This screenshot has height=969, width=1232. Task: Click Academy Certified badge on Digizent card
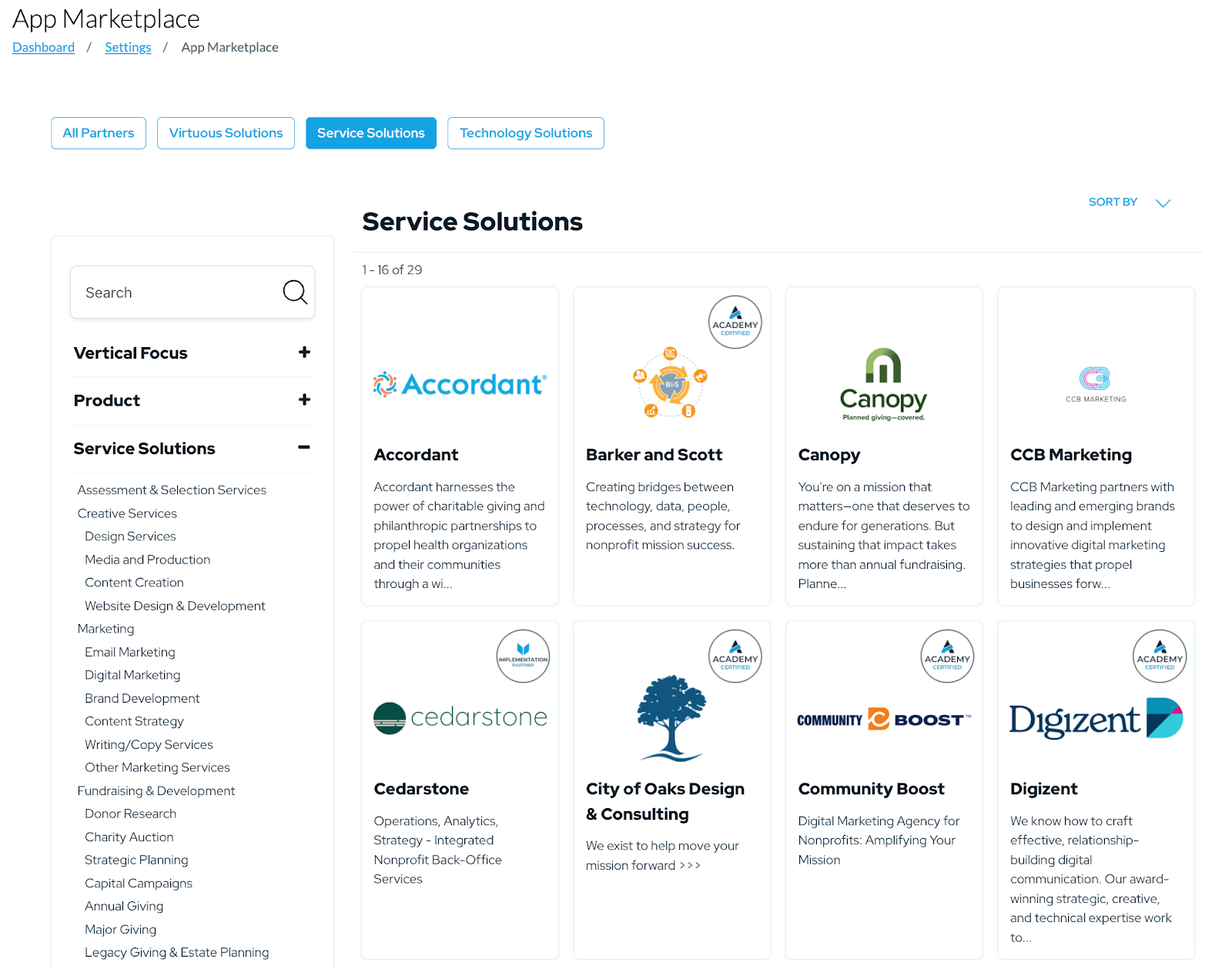(x=1160, y=657)
